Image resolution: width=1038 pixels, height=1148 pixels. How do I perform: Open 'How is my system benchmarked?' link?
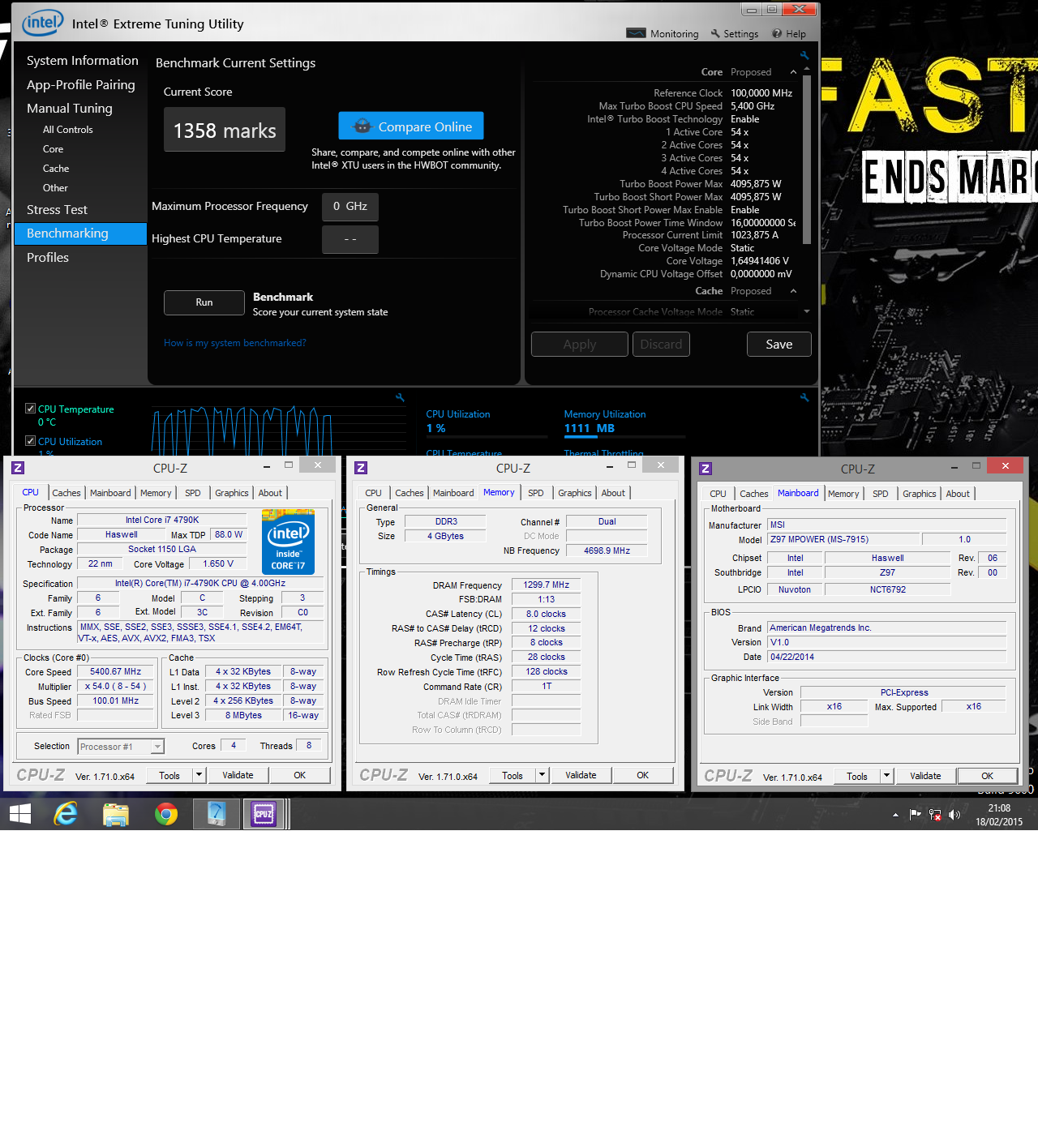(235, 343)
